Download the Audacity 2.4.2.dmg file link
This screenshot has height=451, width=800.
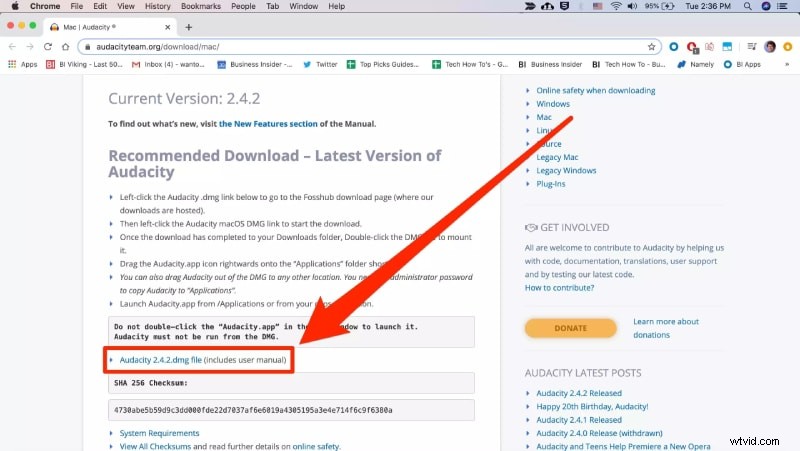point(161,360)
